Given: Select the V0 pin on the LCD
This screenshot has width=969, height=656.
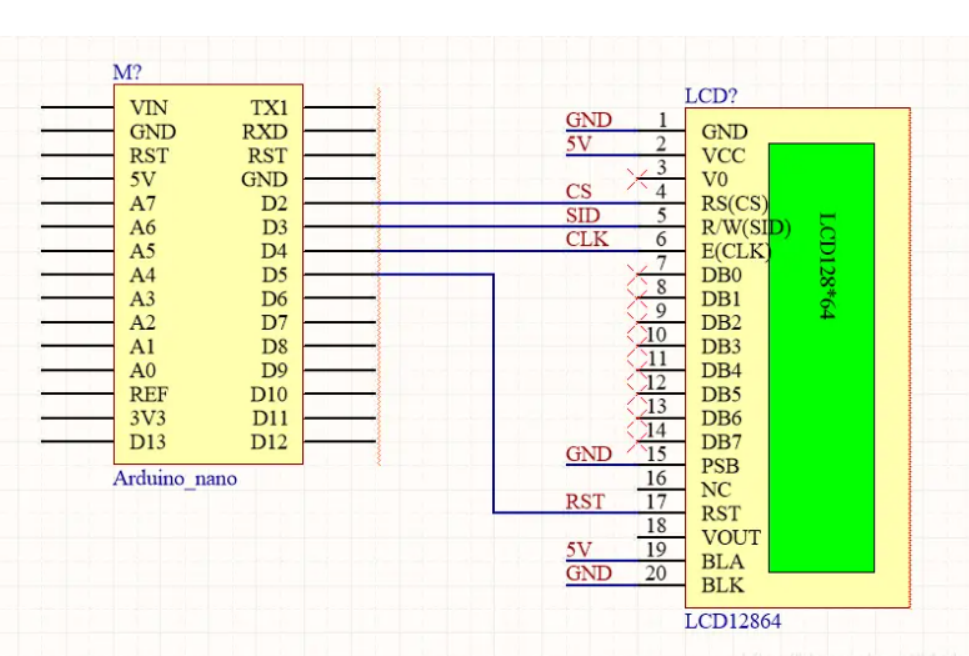Looking at the screenshot, I should (714, 180).
